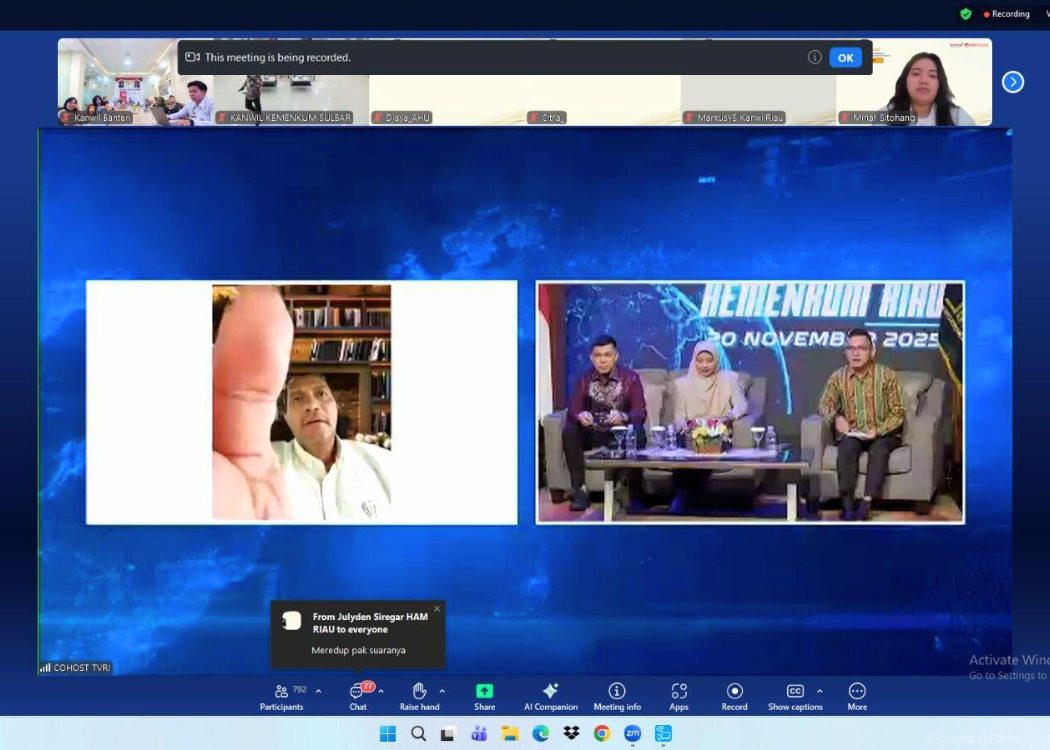Expand the Chat options arrow
This screenshot has height=750, width=1050.
(381, 691)
